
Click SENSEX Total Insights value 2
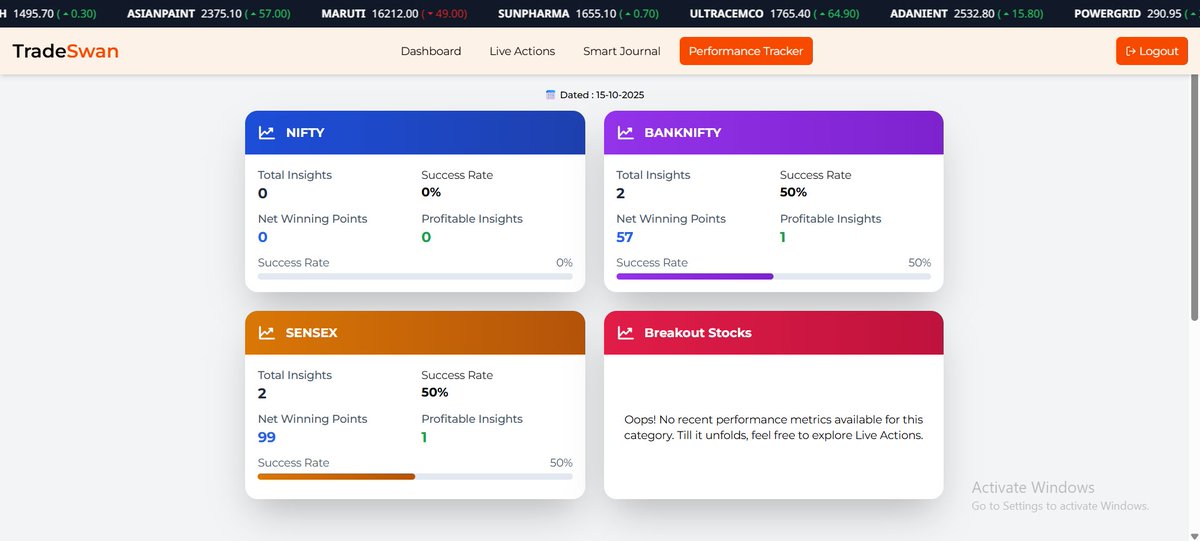pos(262,393)
